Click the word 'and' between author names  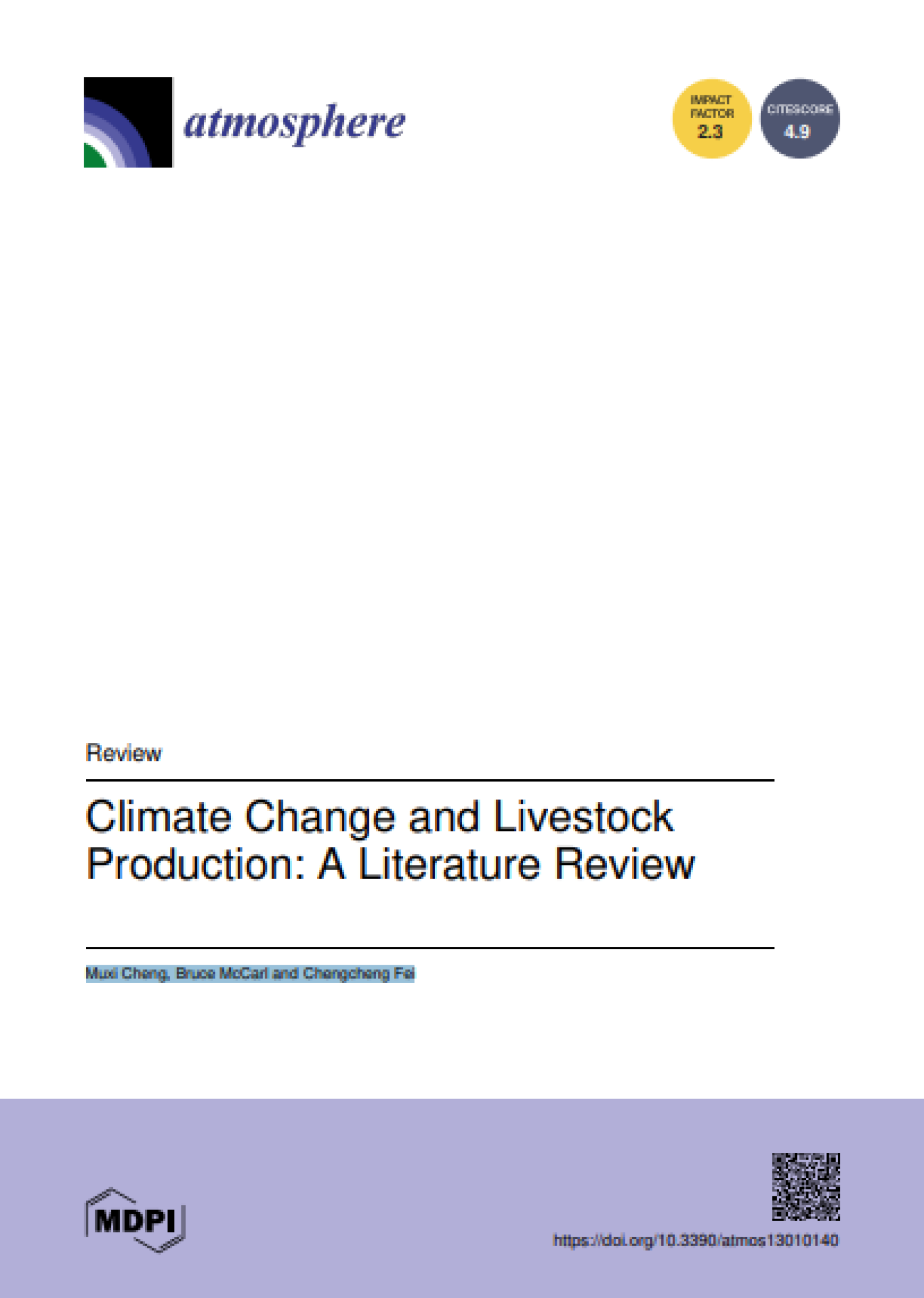[x=285, y=973]
